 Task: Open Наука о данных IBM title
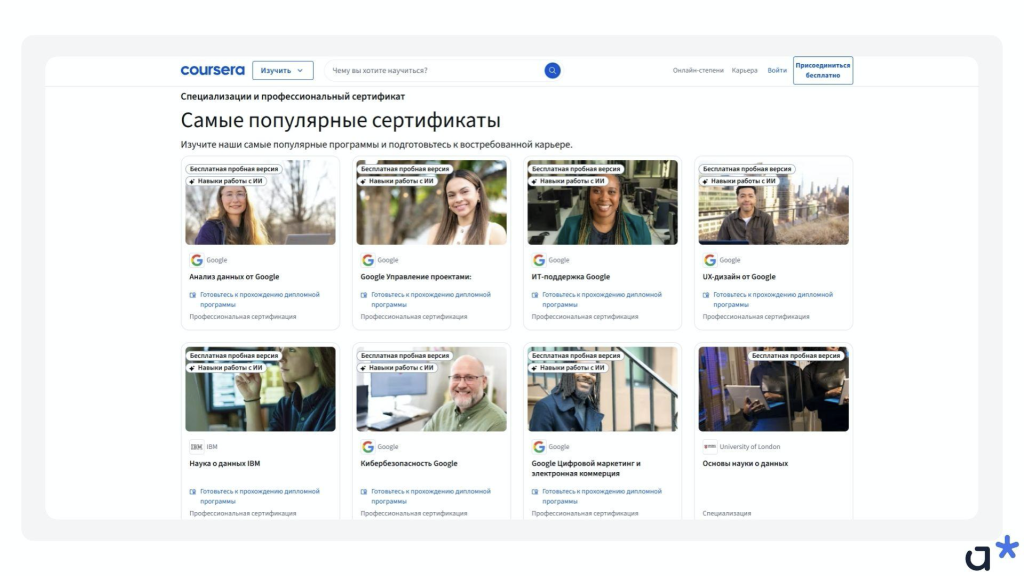[x=225, y=464]
